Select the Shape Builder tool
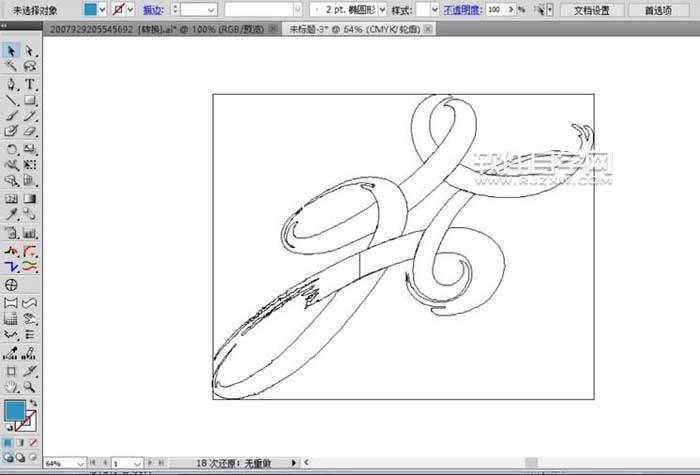Image resolution: width=700 pixels, height=475 pixels. click(11, 180)
